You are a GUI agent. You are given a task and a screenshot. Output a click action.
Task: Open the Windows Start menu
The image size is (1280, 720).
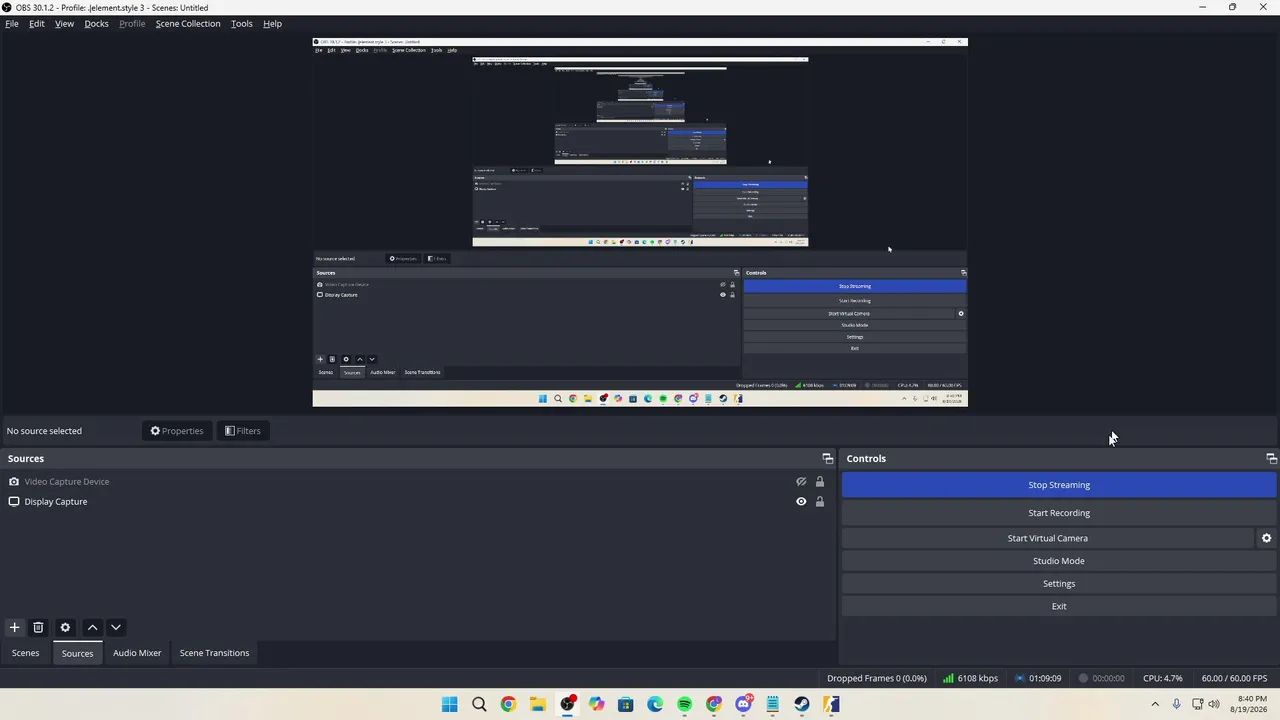click(450, 704)
